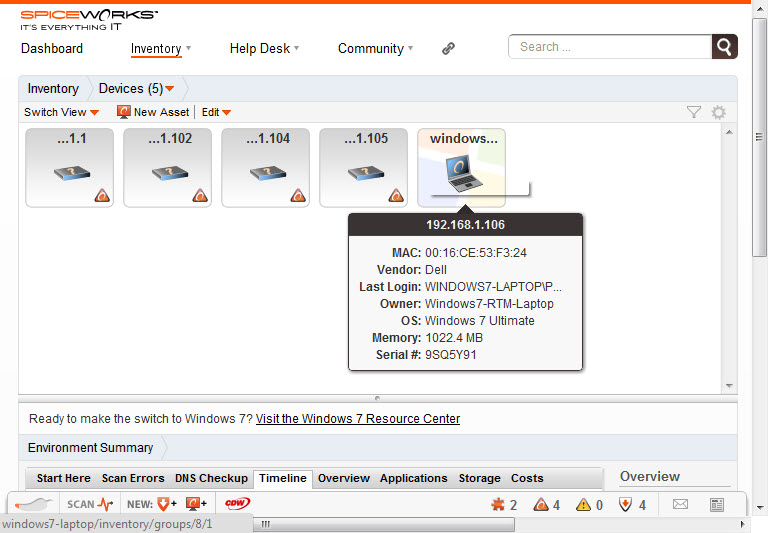Open the Edit dropdown

click(216, 112)
